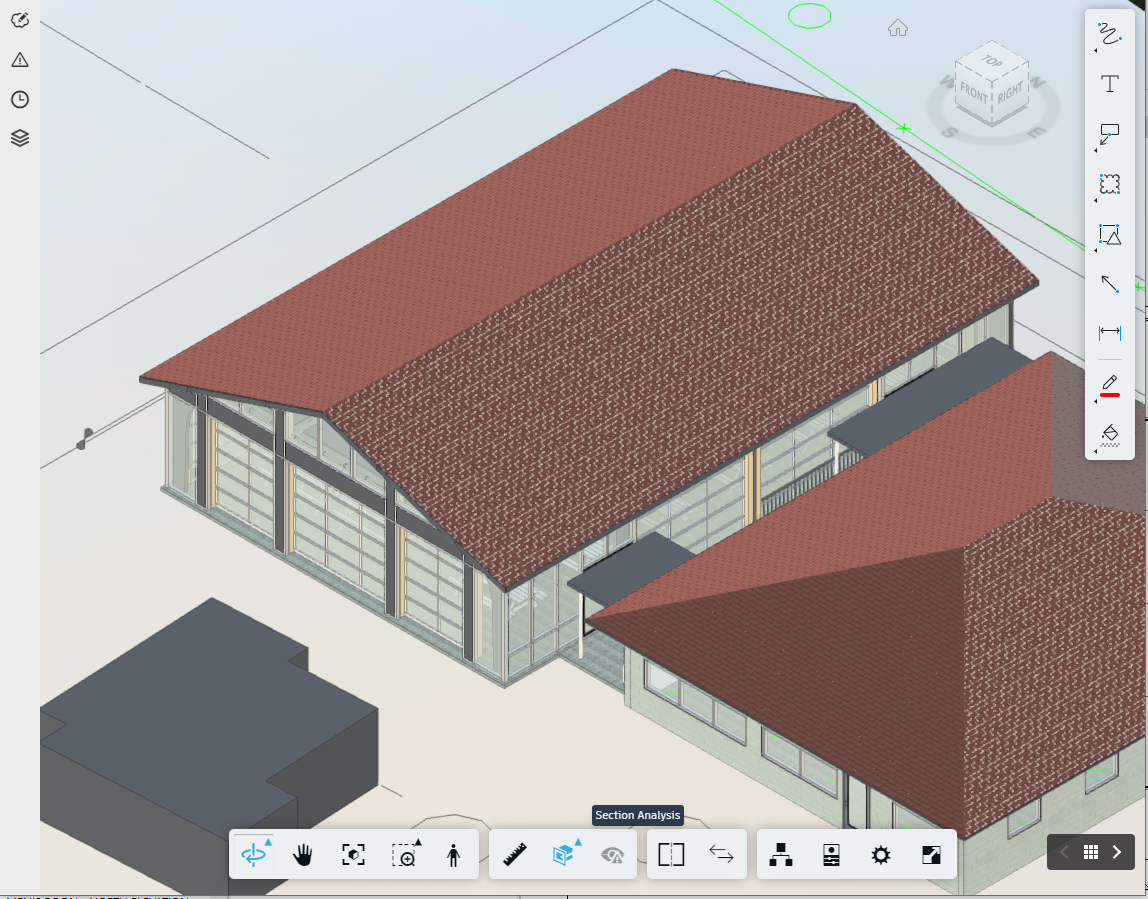
Task: Open the Model Browser
Action: point(781,855)
